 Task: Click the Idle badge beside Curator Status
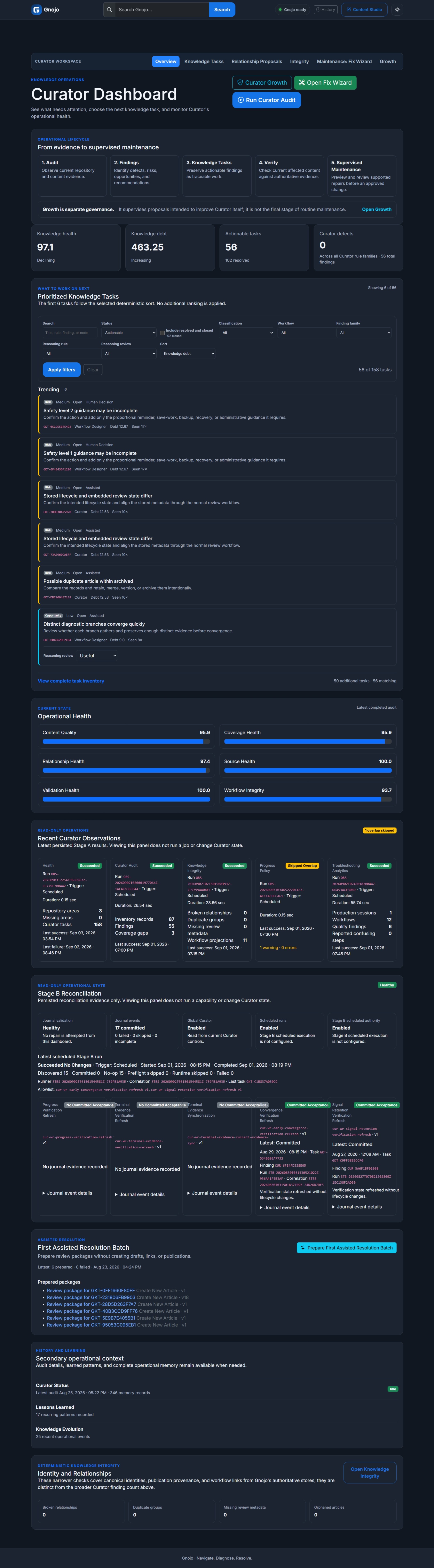point(393,1389)
